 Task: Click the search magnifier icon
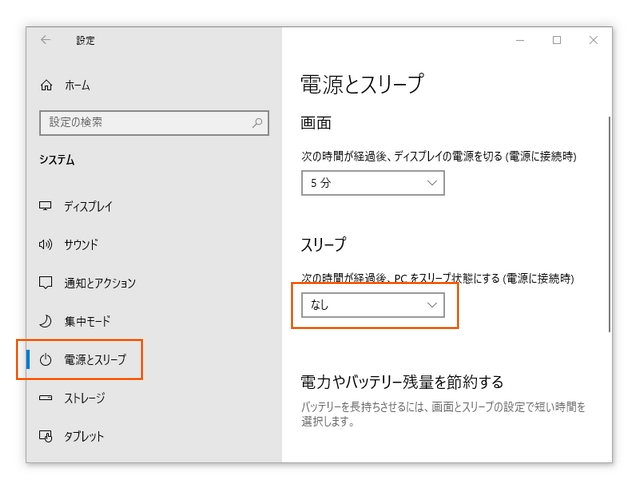[x=257, y=123]
